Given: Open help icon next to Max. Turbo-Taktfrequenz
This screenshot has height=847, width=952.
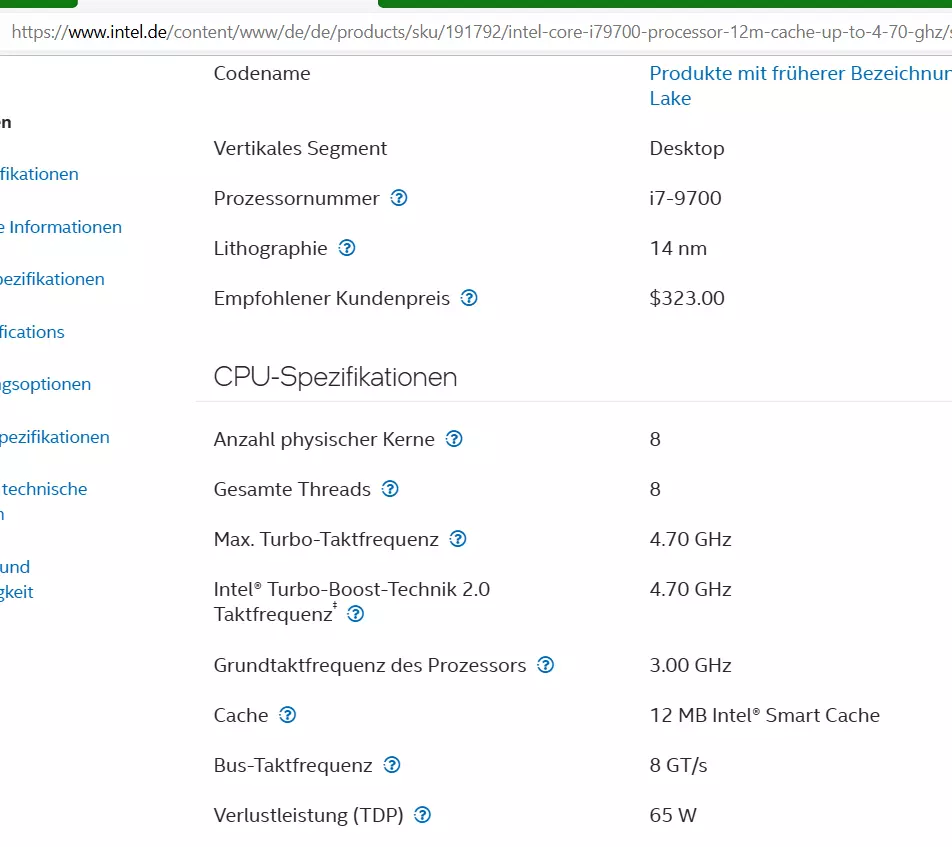Looking at the screenshot, I should point(458,539).
